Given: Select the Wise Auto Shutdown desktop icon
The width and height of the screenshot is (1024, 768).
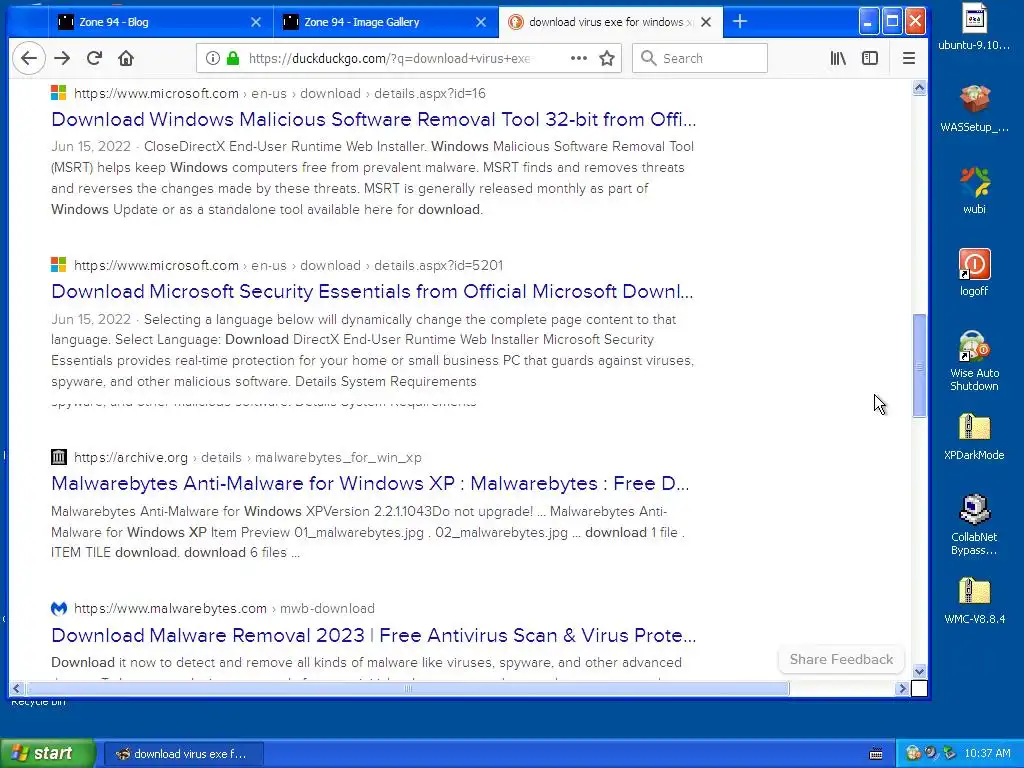Looking at the screenshot, I should (x=974, y=360).
